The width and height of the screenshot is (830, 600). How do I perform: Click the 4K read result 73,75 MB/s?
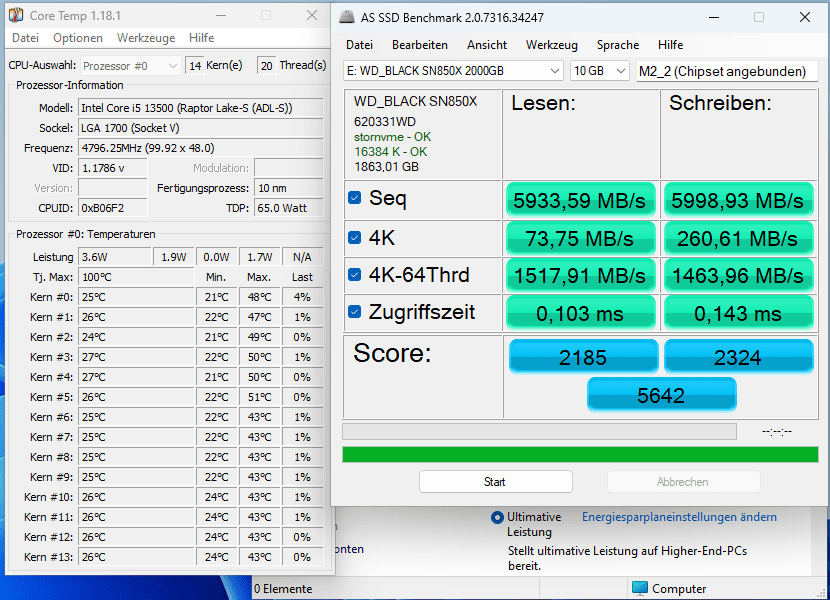580,238
